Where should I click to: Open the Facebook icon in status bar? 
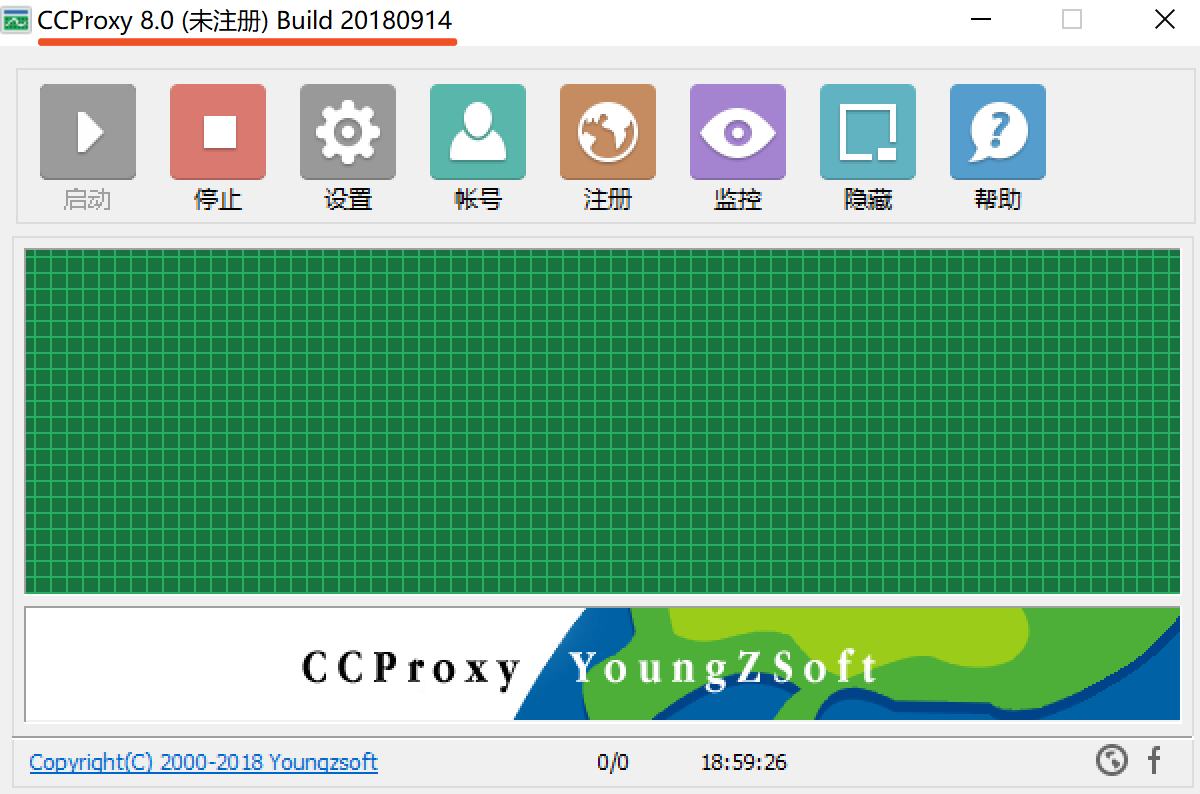pyautogui.click(x=1154, y=761)
